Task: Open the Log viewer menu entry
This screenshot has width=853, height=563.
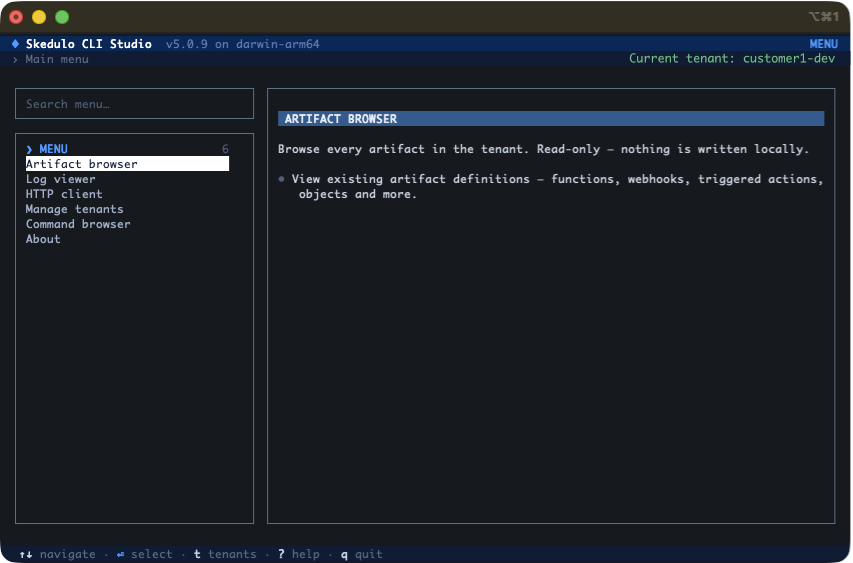Action: click(60, 179)
